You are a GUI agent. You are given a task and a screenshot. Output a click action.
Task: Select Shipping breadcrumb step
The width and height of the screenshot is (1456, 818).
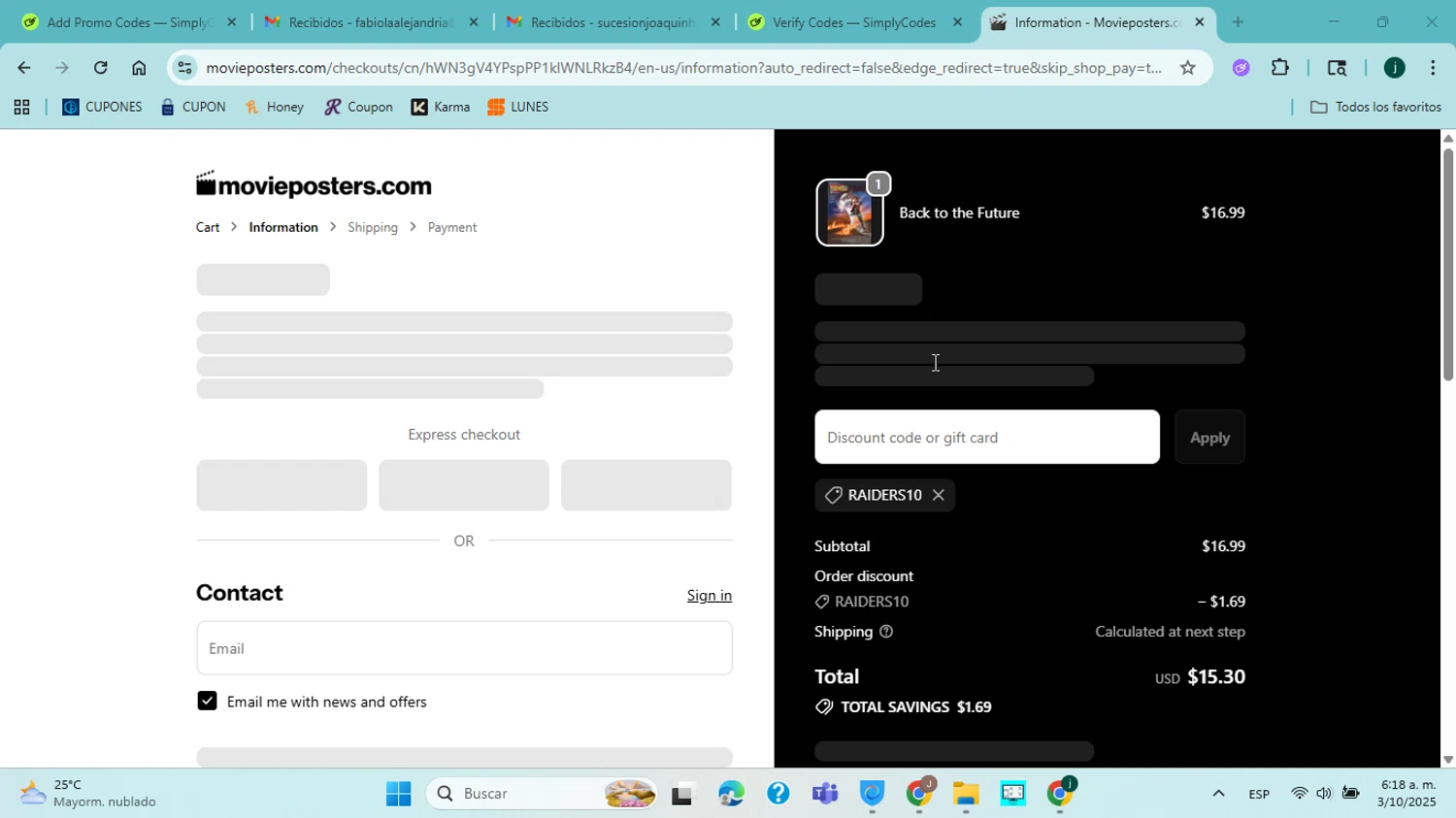coord(373,227)
